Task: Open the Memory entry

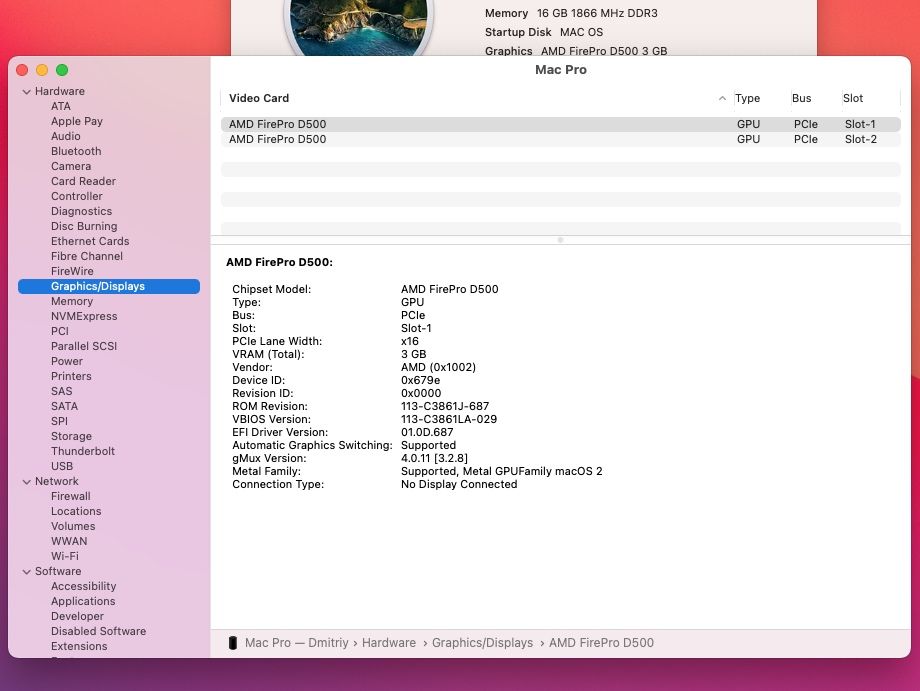Action: (x=72, y=302)
